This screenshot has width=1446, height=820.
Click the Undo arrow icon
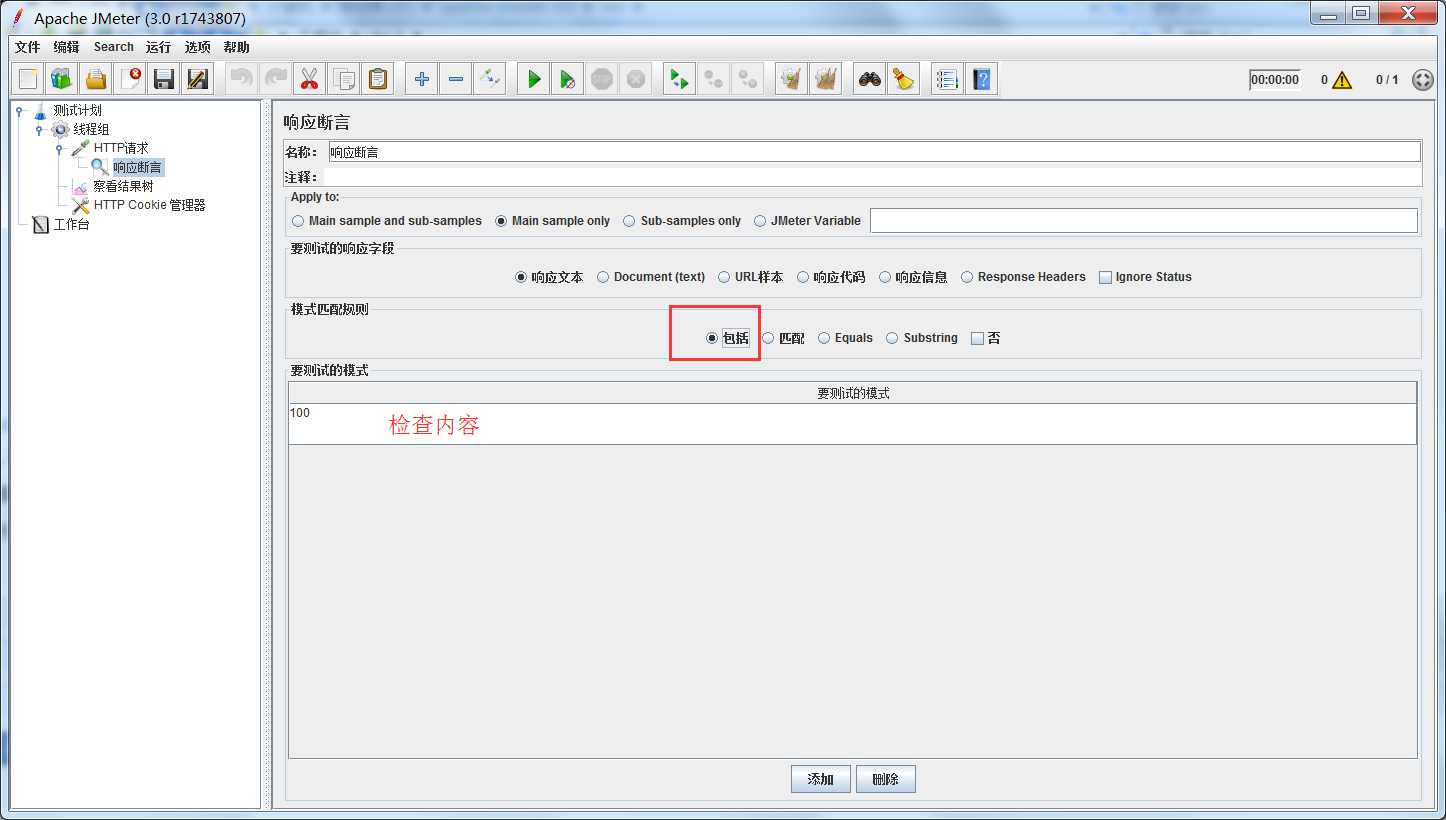(241, 79)
